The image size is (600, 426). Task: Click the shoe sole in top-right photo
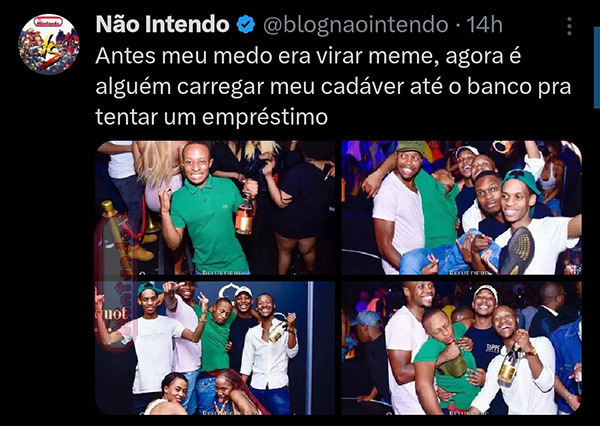[x=517, y=251]
